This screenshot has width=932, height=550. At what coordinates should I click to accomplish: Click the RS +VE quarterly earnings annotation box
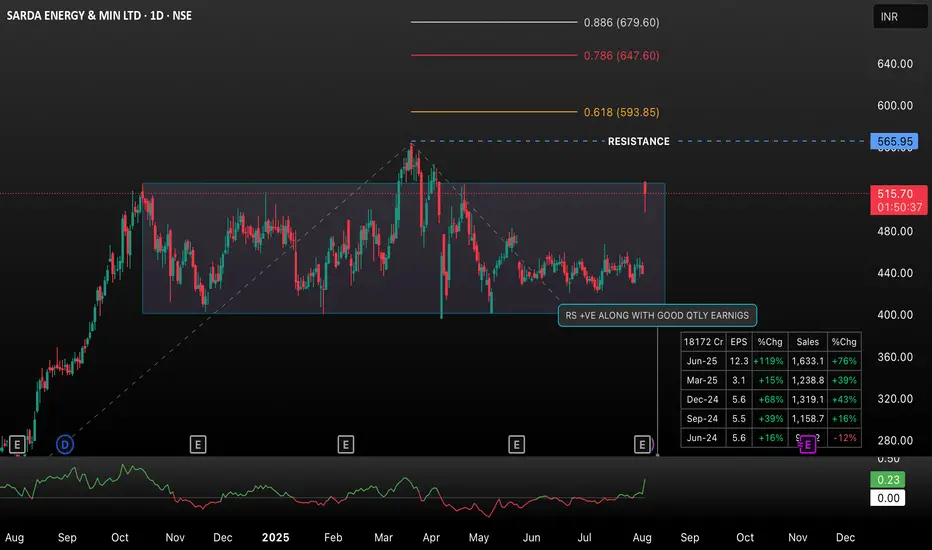coord(657,316)
